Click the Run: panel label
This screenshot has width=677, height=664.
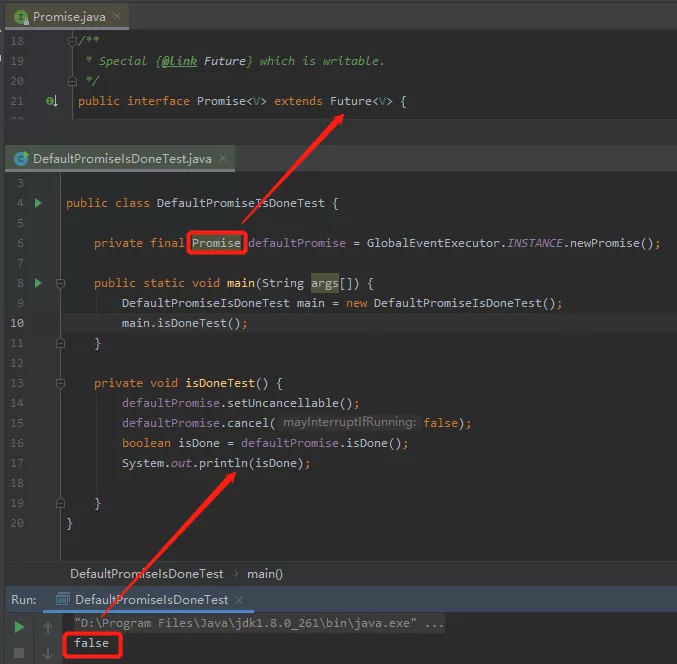coord(24,600)
